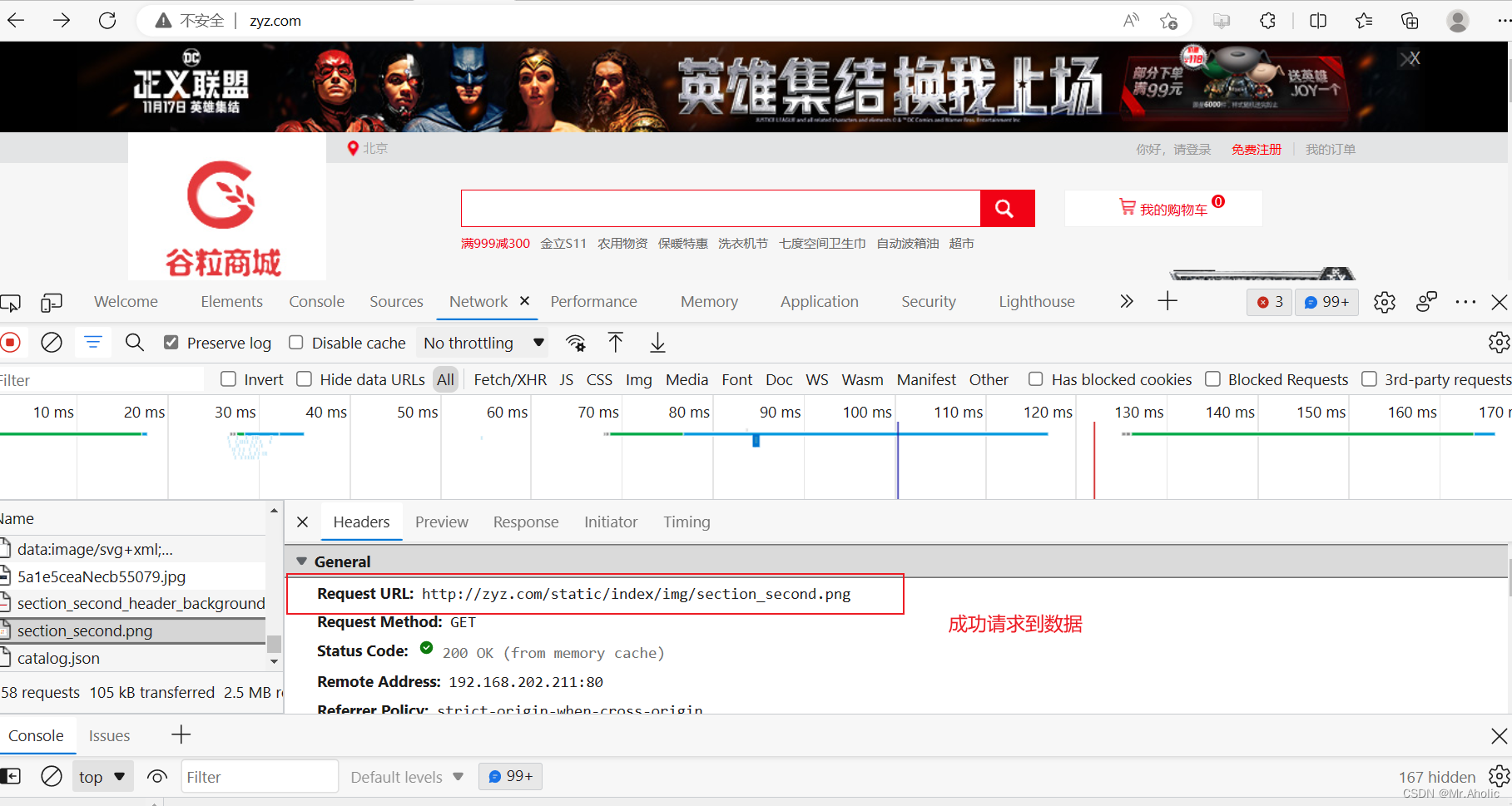Select 5a1e5ceaNecb55079.jpg request row
The image size is (1512, 806).
click(x=133, y=576)
